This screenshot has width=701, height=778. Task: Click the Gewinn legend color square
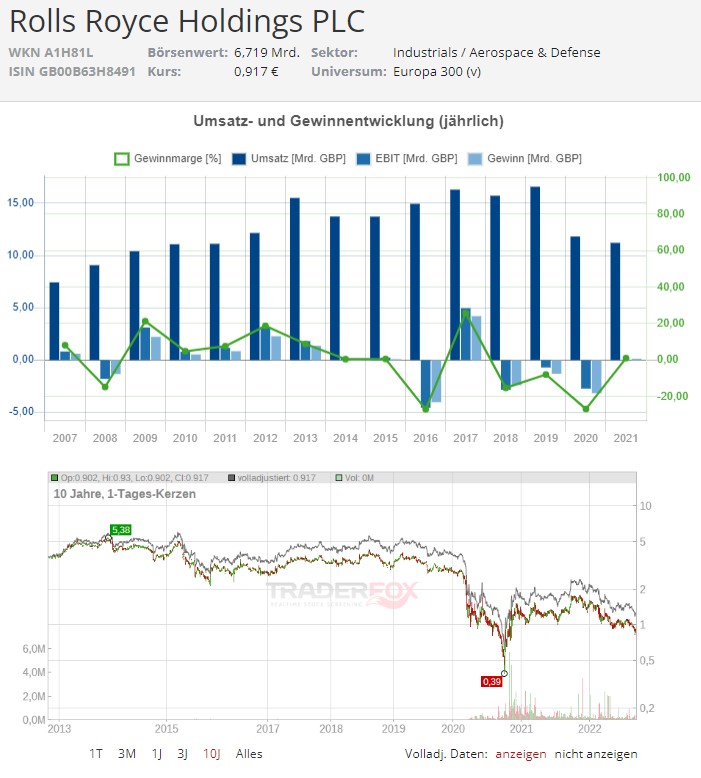coord(475,159)
